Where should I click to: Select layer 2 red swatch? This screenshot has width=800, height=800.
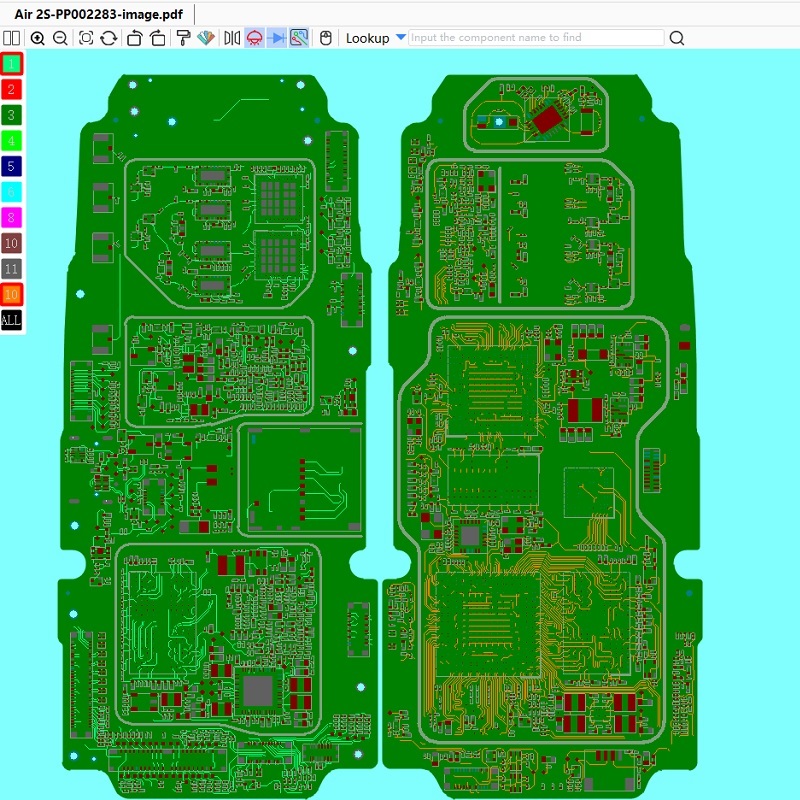click(x=11, y=89)
